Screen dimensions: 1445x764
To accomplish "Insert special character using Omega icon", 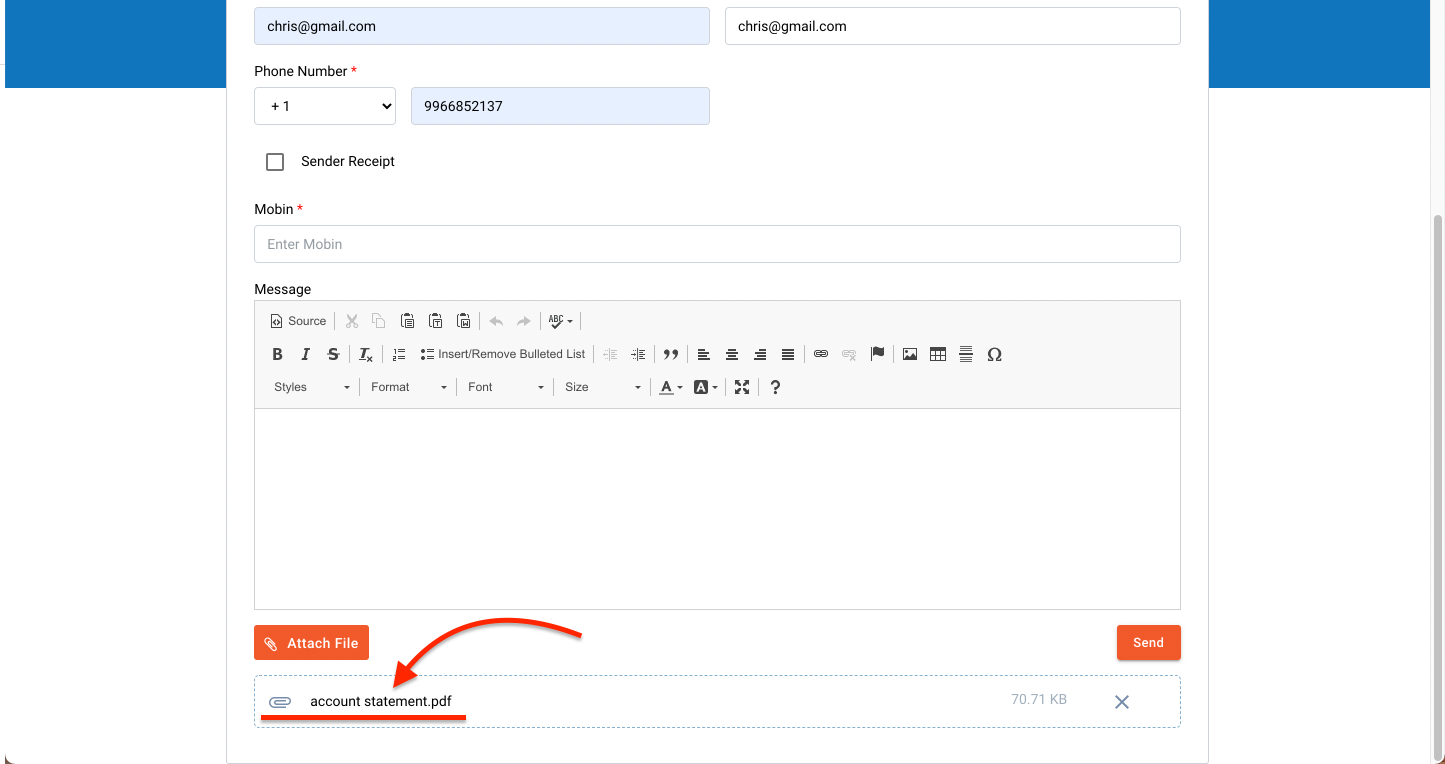I will pos(994,354).
